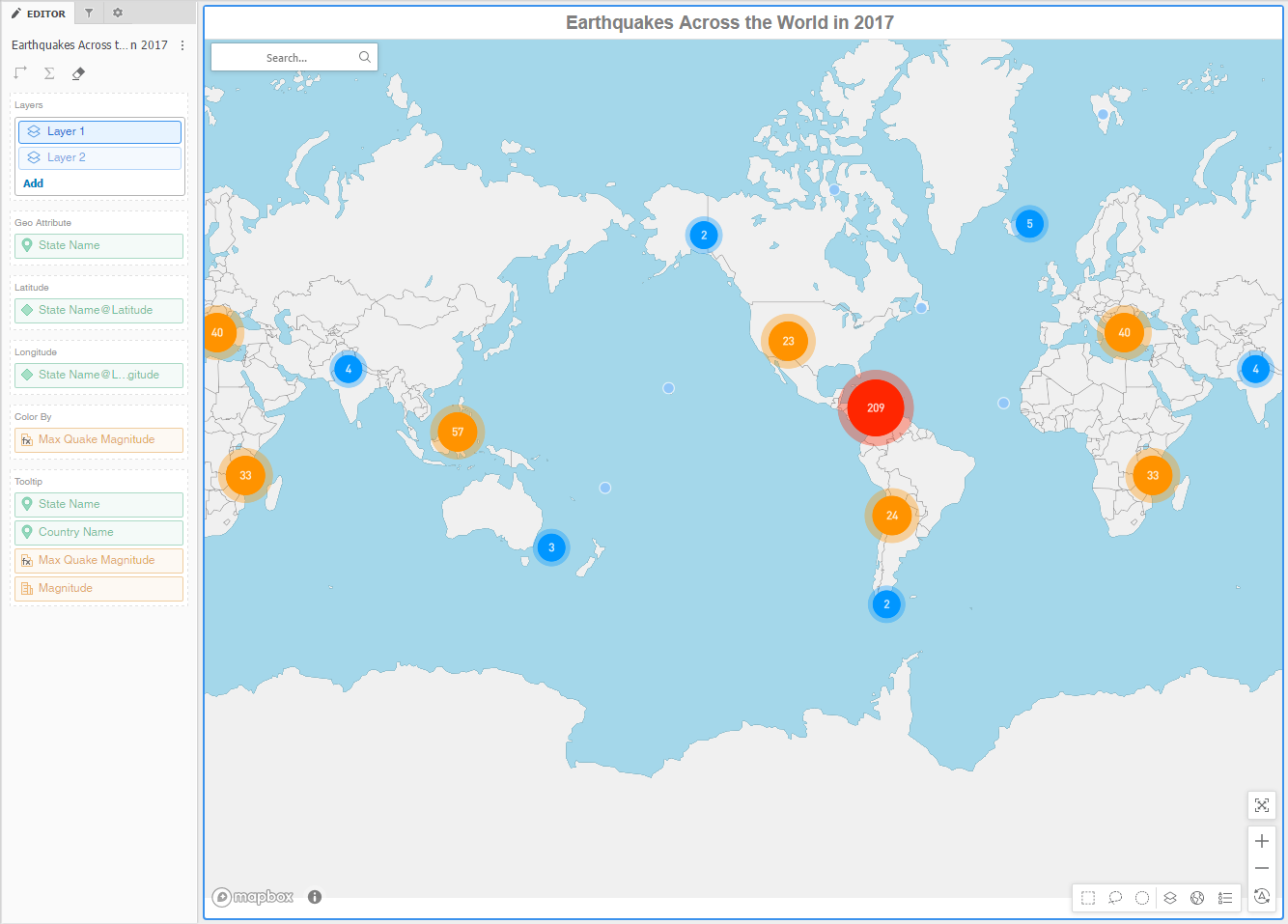The height and width of the screenshot is (924, 1288).
Task: Open the chart title three-dot menu
Action: (x=182, y=44)
